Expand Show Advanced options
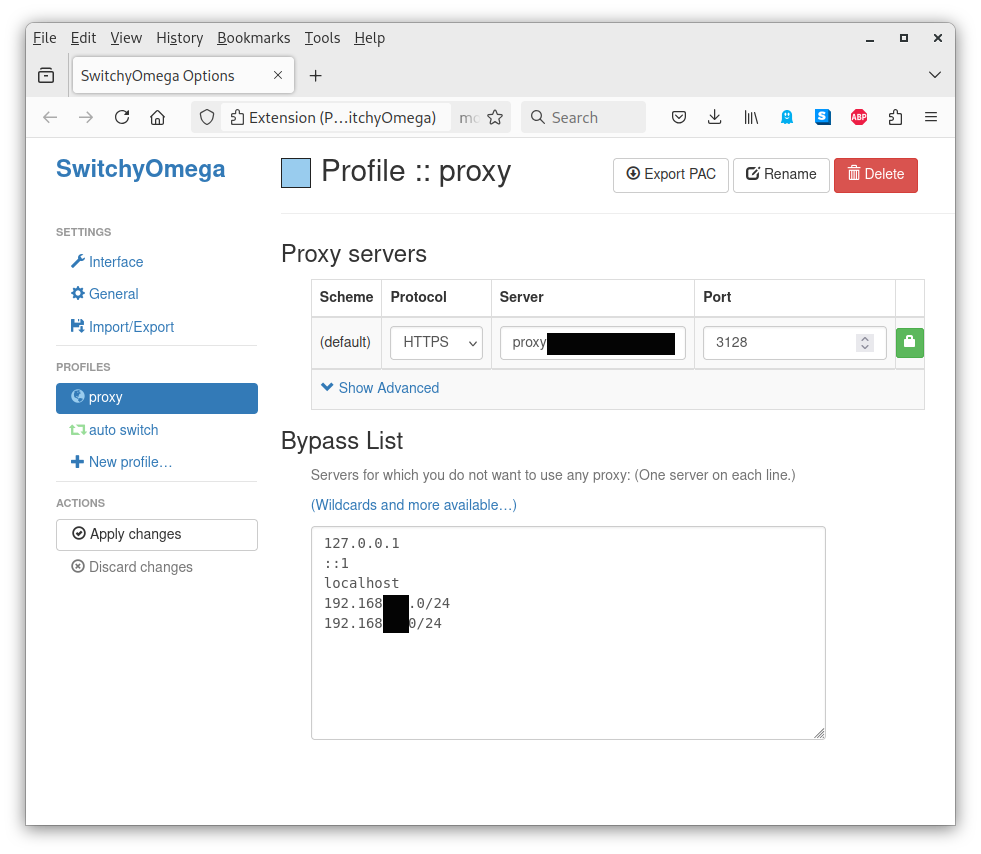 [x=380, y=388]
